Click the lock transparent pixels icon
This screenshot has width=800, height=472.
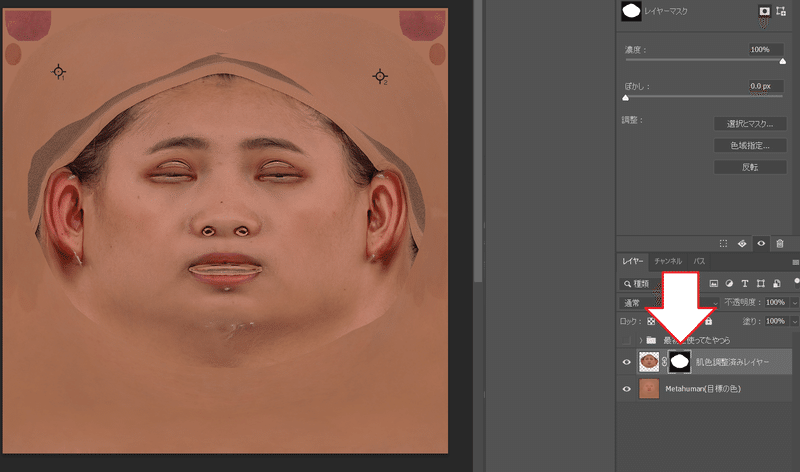(651, 321)
